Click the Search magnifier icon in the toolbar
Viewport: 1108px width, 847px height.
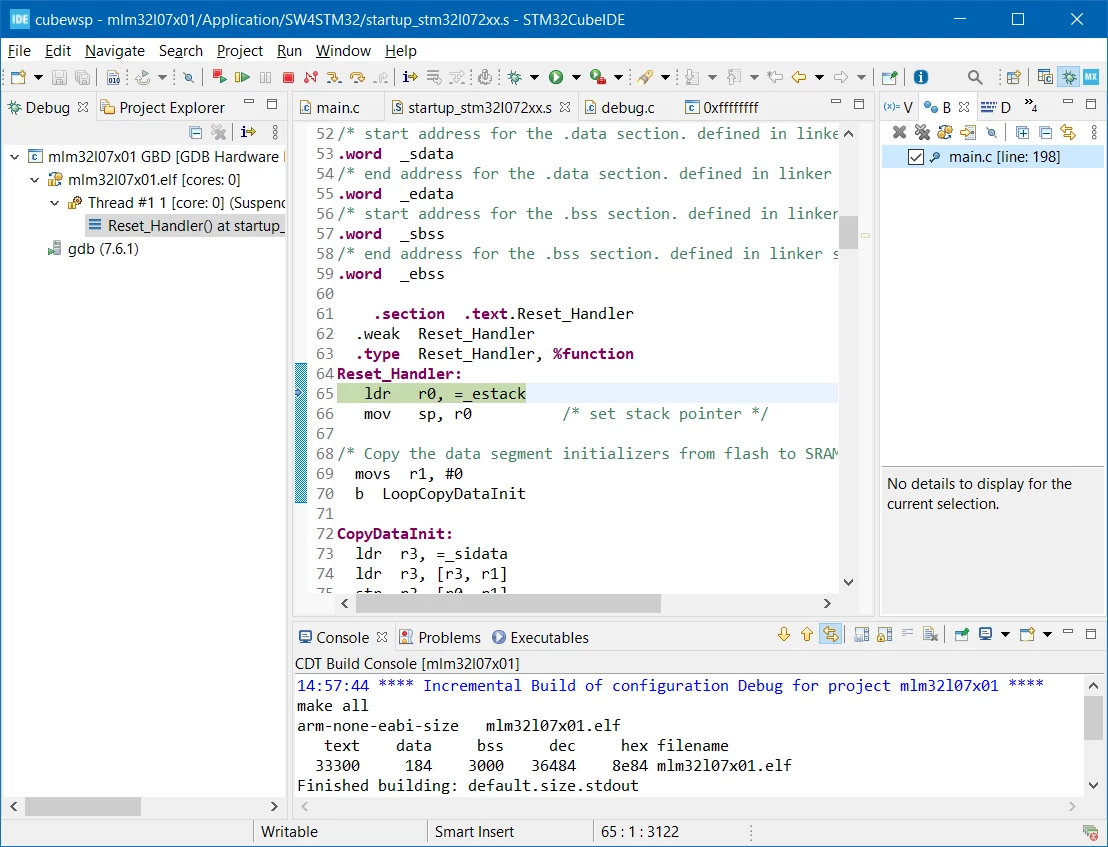(975, 77)
